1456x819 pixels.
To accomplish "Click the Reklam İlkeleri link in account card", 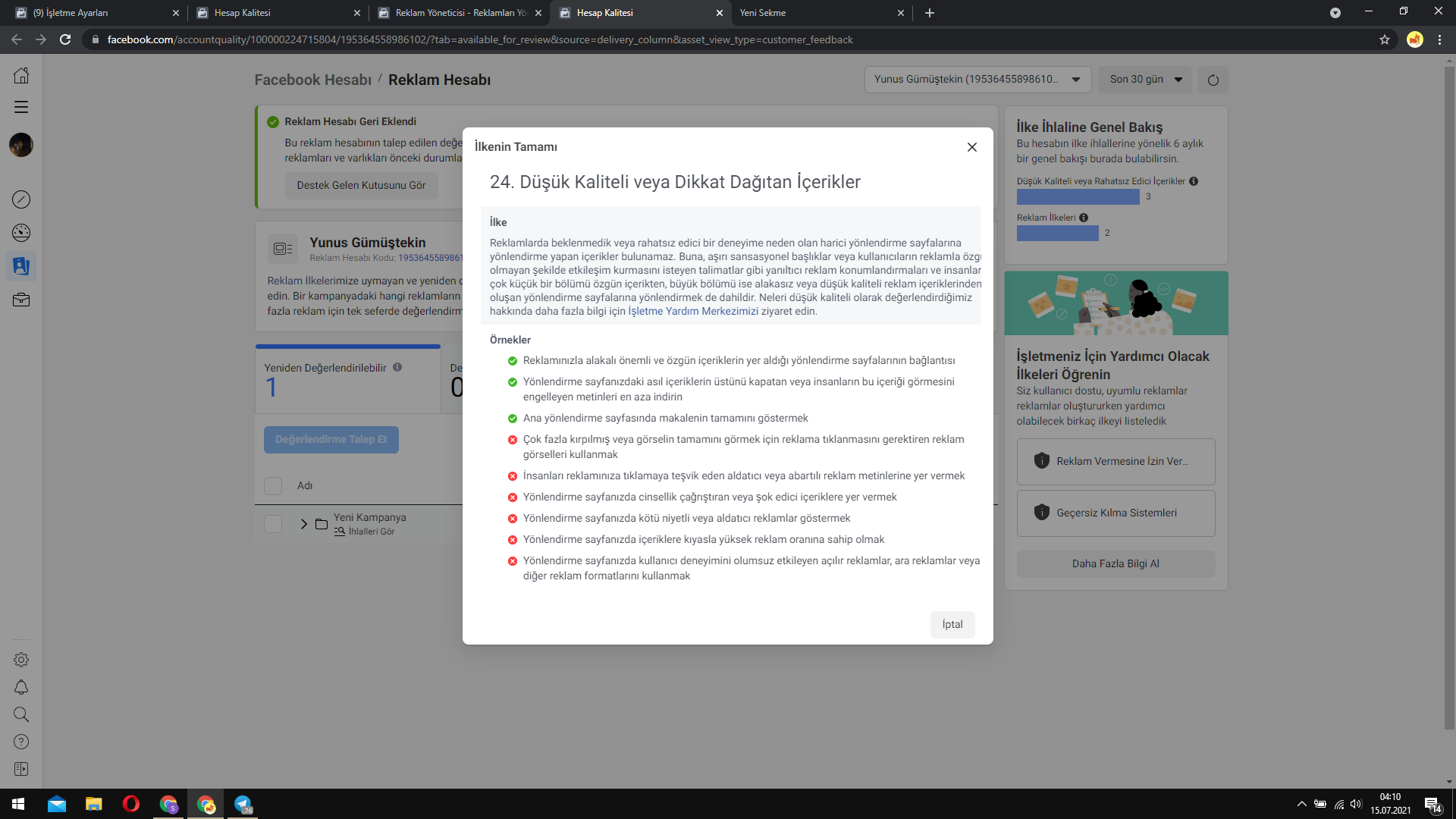I will (x=301, y=281).
